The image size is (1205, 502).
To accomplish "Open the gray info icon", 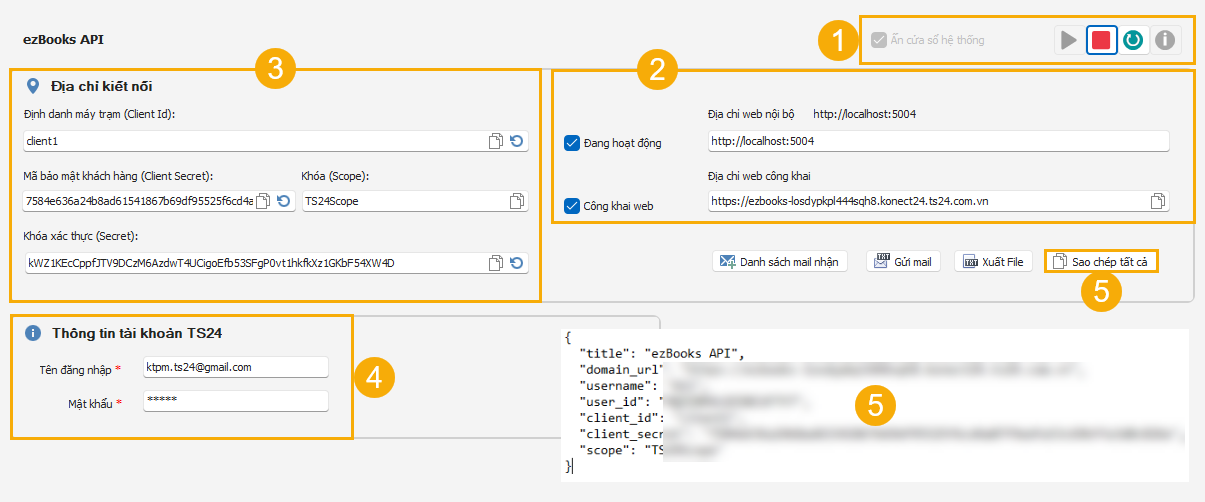I will coord(1164,40).
